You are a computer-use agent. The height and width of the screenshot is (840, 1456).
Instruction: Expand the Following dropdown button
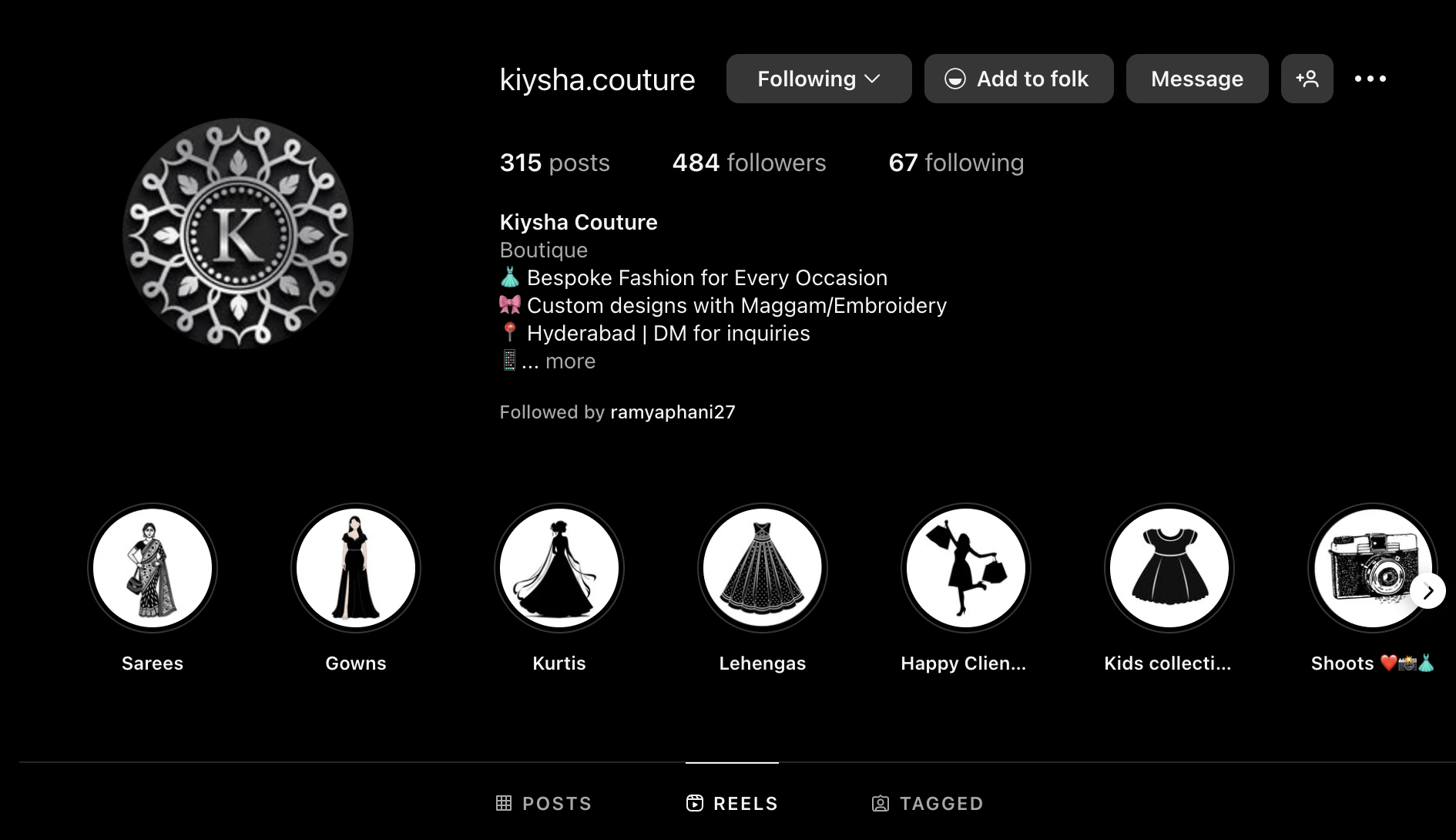819,79
